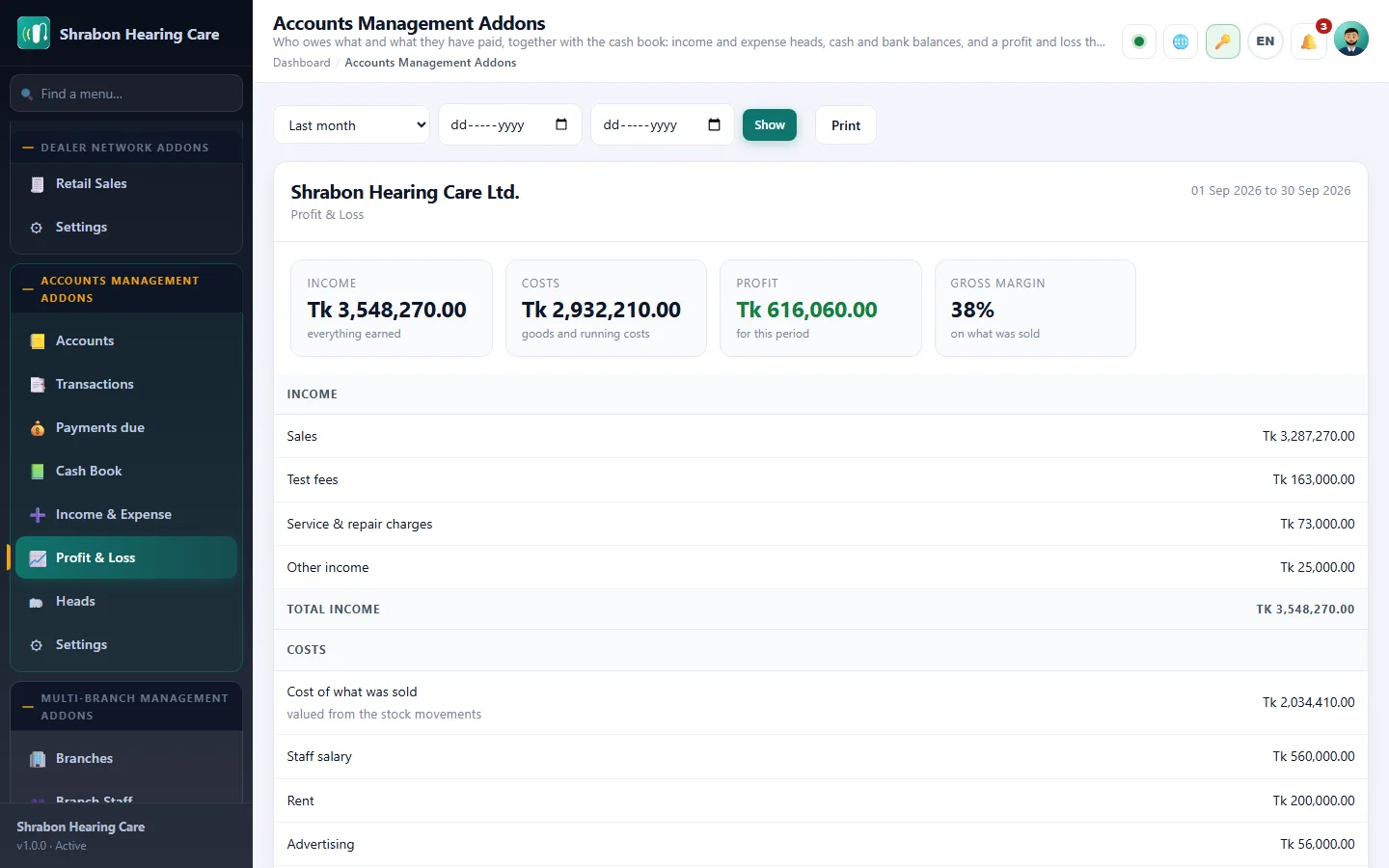This screenshot has width=1389, height=868.
Task: Open the Branches building icon
Action: point(38,759)
